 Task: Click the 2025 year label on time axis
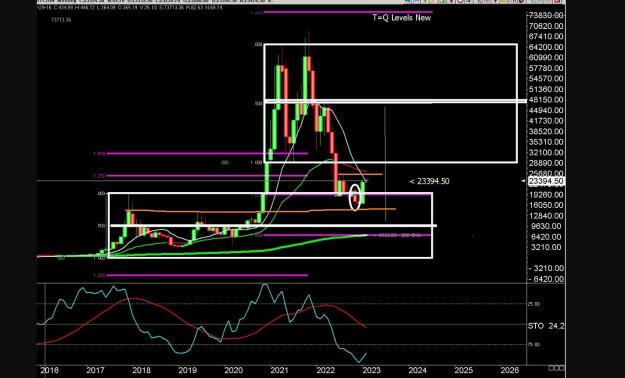464,370
